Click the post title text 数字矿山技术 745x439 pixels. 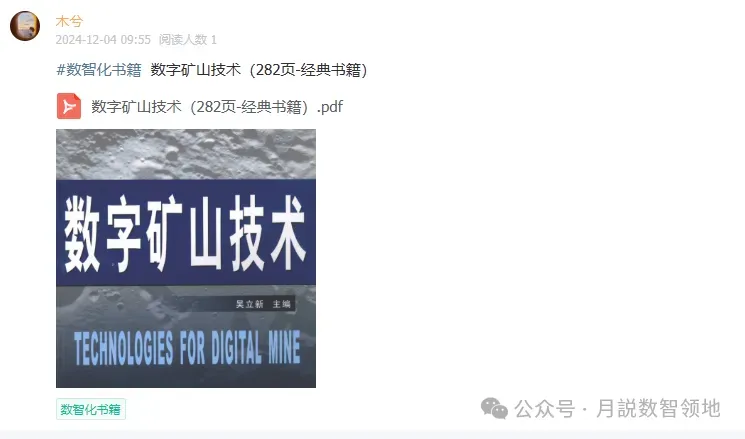coord(196,70)
